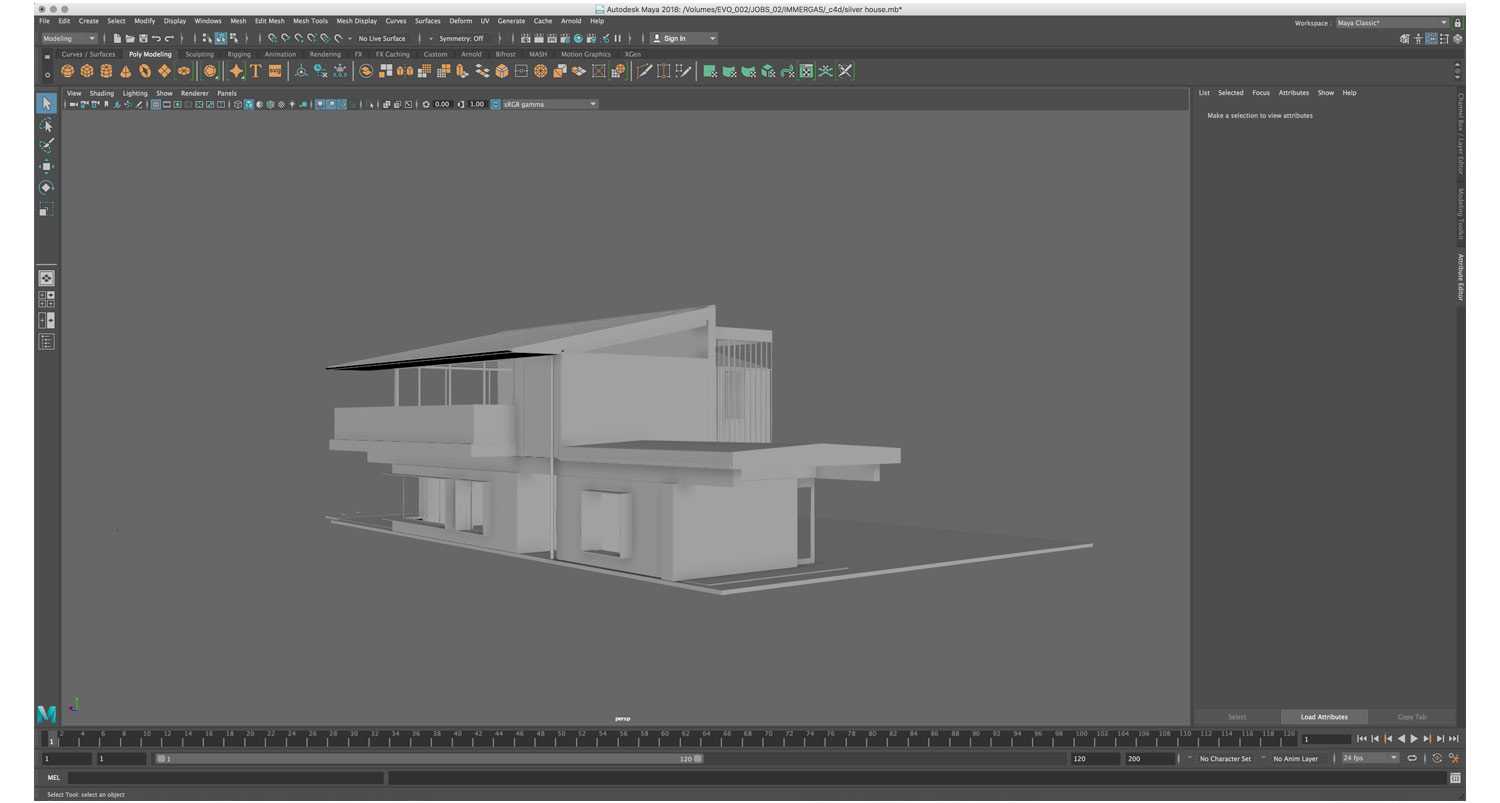Activate the Scale tool in the toolbox
1500x803 pixels.
click(46, 209)
